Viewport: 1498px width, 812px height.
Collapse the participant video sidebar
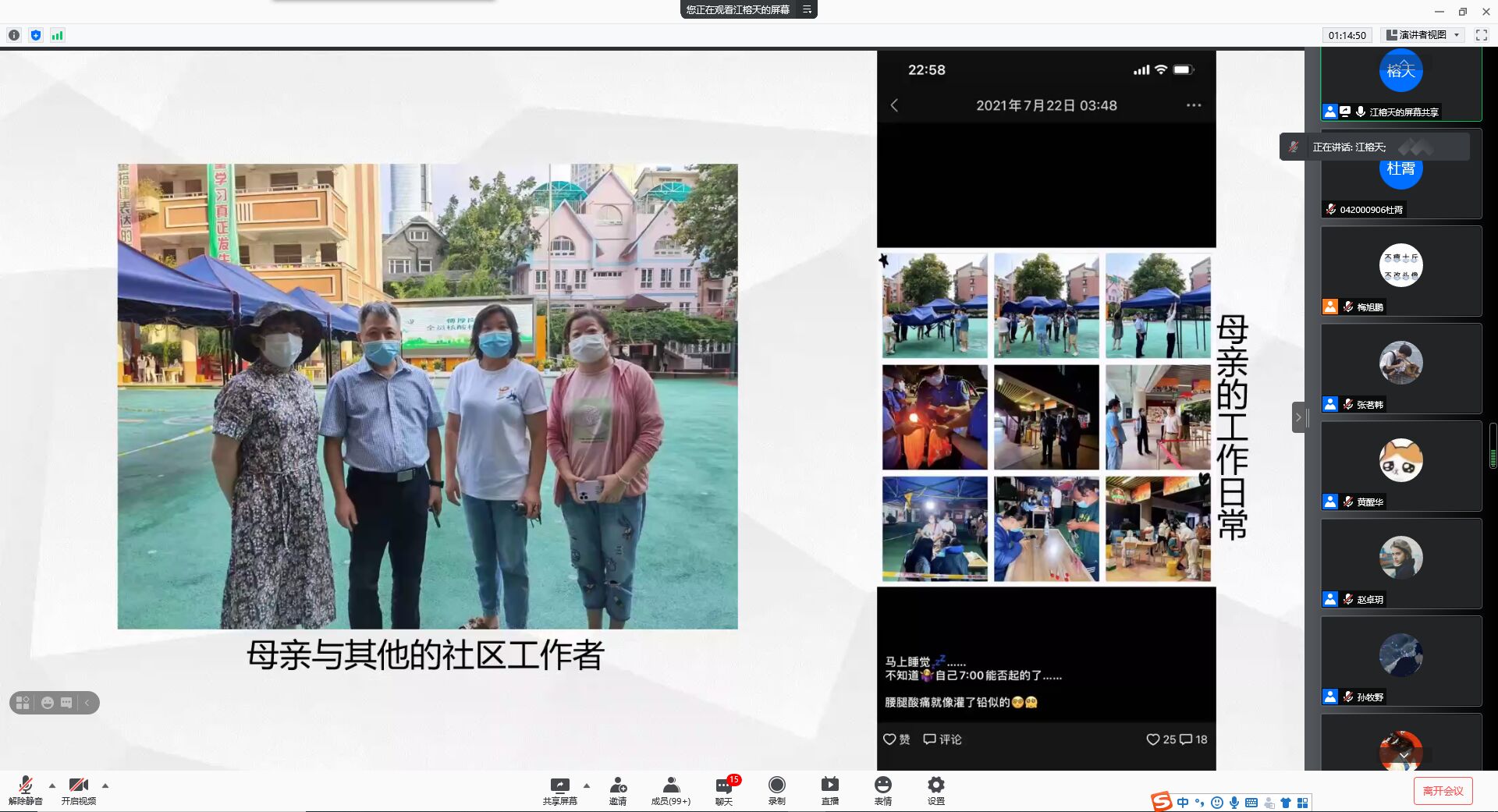[x=1298, y=417]
